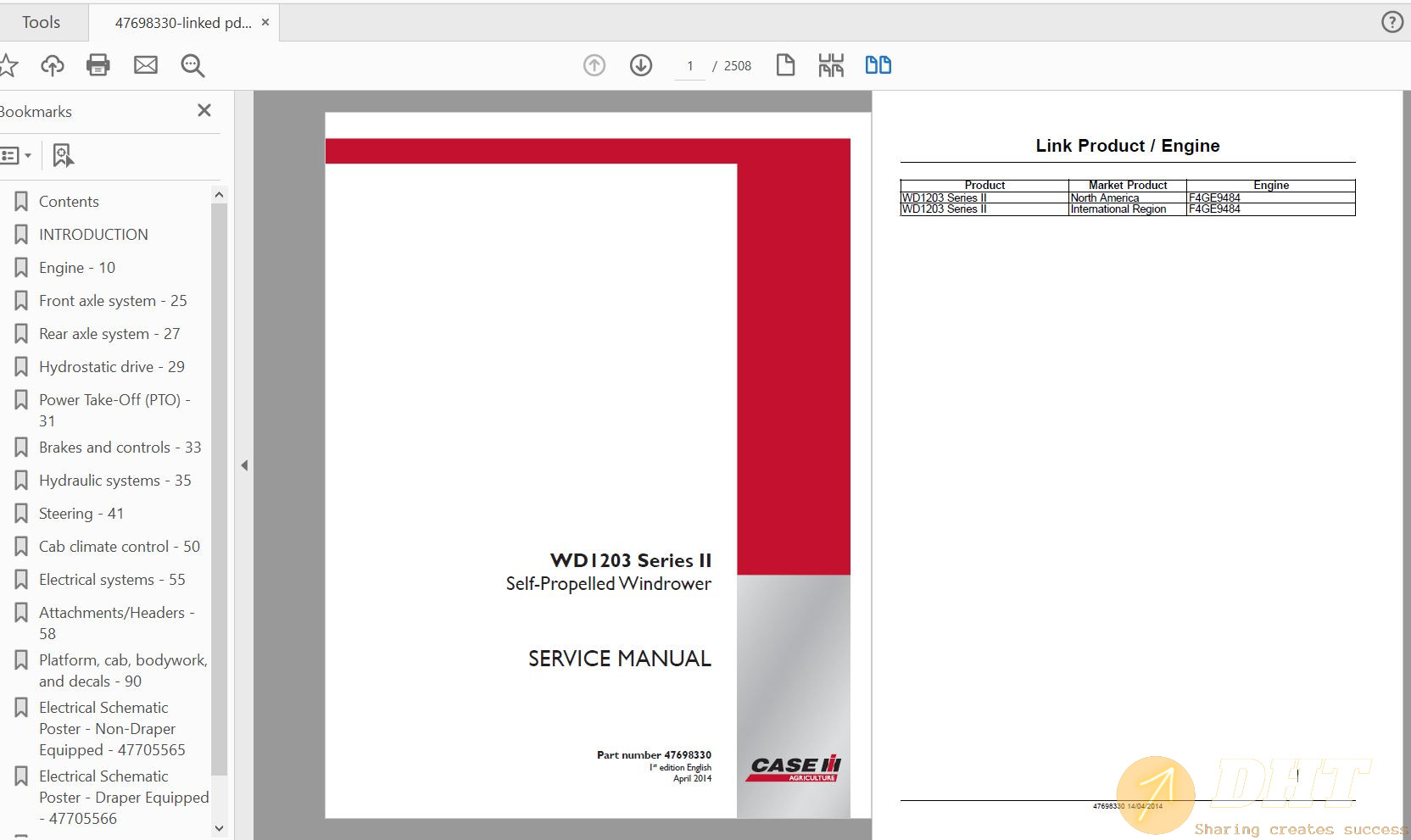Click the Market Product column header
Viewport: 1411px width, 840px height.
coord(1128,185)
